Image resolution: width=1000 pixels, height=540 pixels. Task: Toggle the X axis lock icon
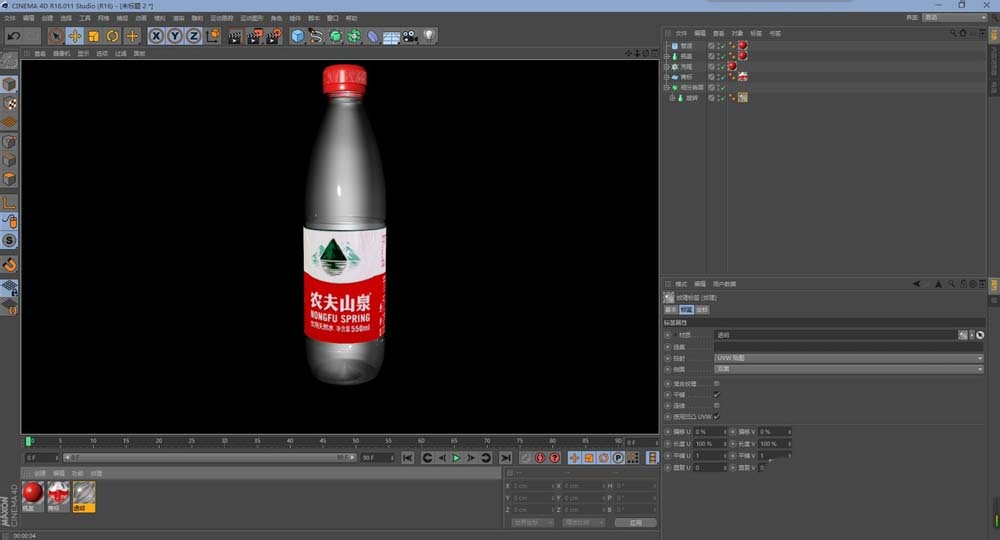156,36
